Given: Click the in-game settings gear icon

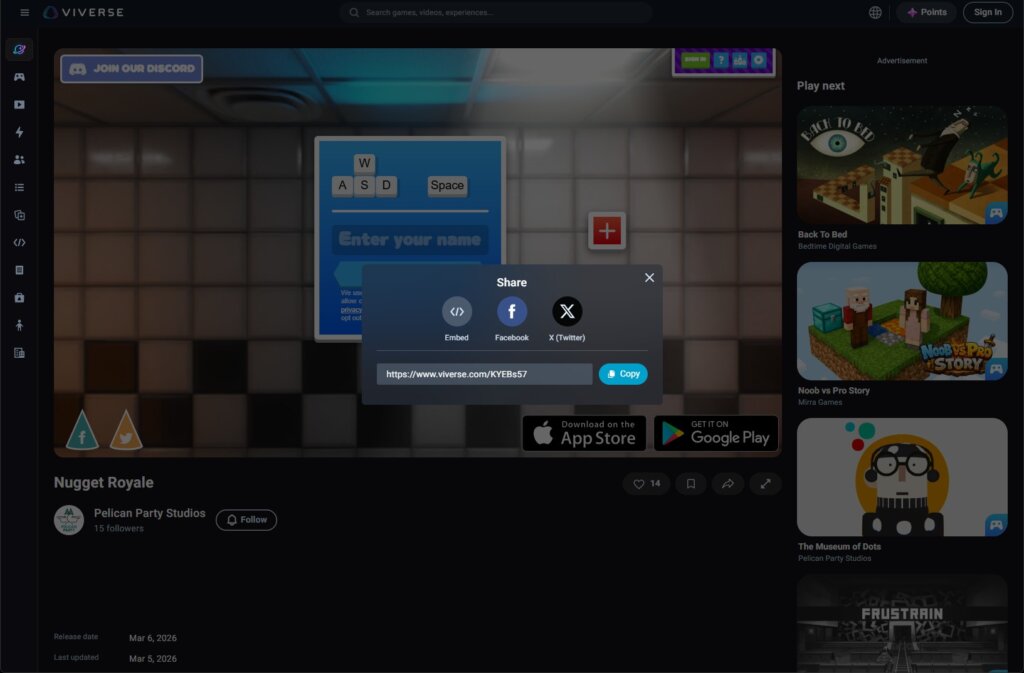Looking at the screenshot, I should click(x=759, y=60).
